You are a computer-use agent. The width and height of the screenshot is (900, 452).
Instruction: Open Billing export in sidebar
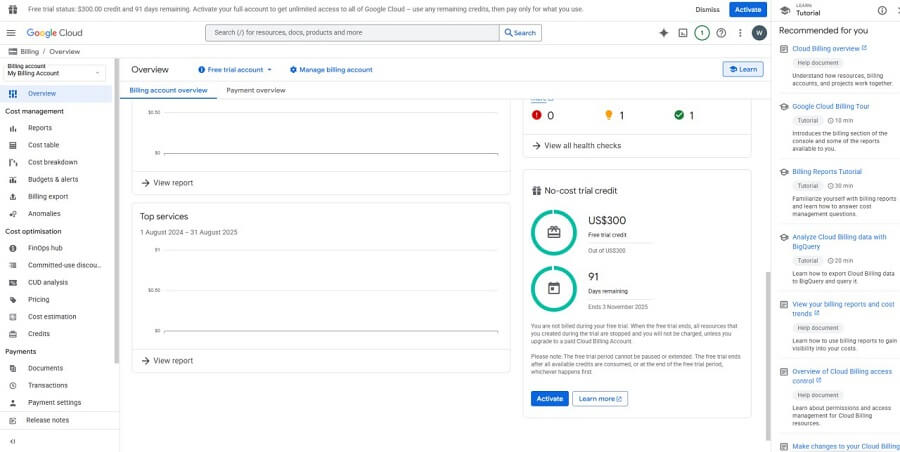[48, 196]
